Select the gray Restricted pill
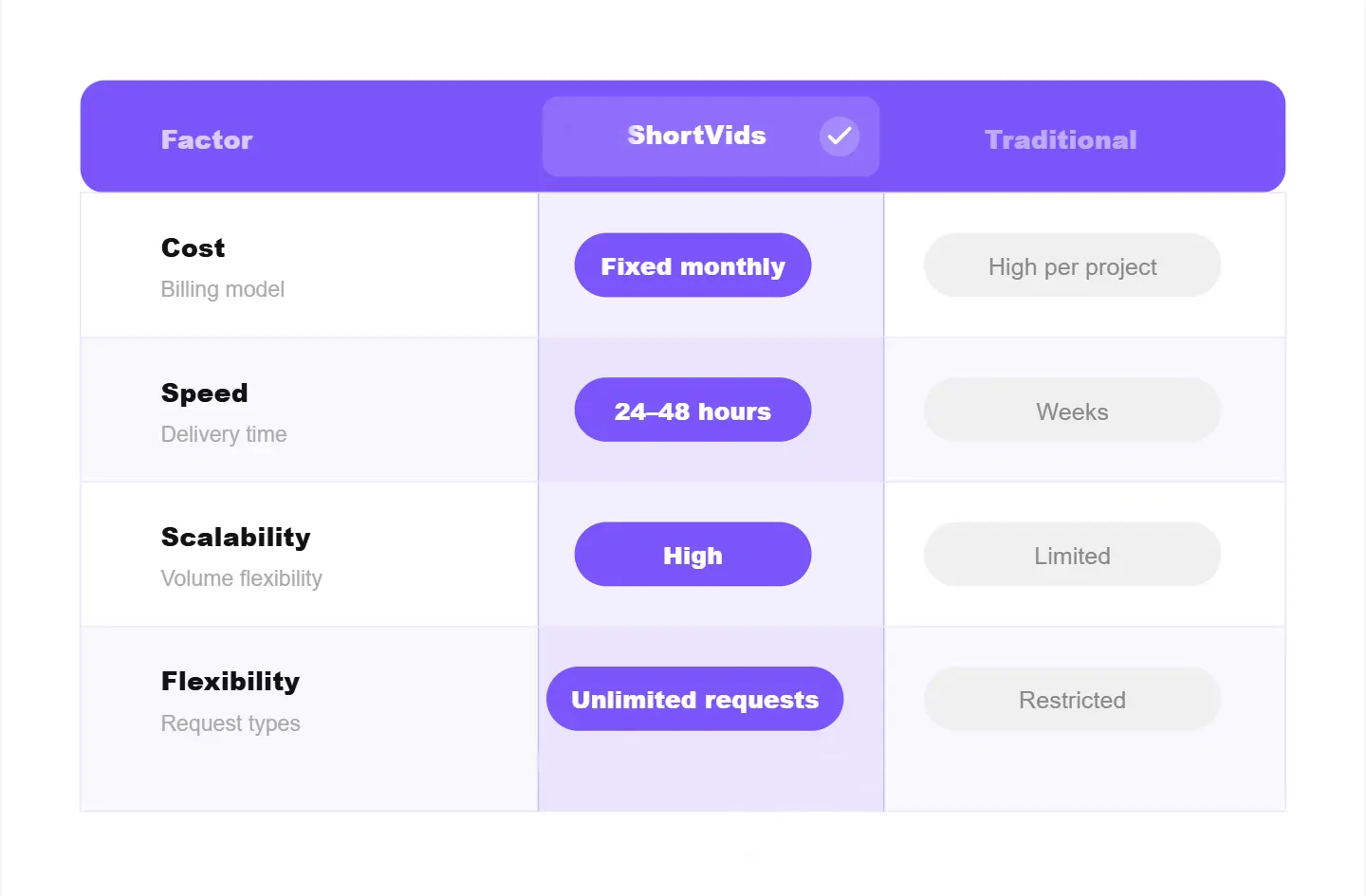The image size is (1366, 896). (x=1072, y=700)
